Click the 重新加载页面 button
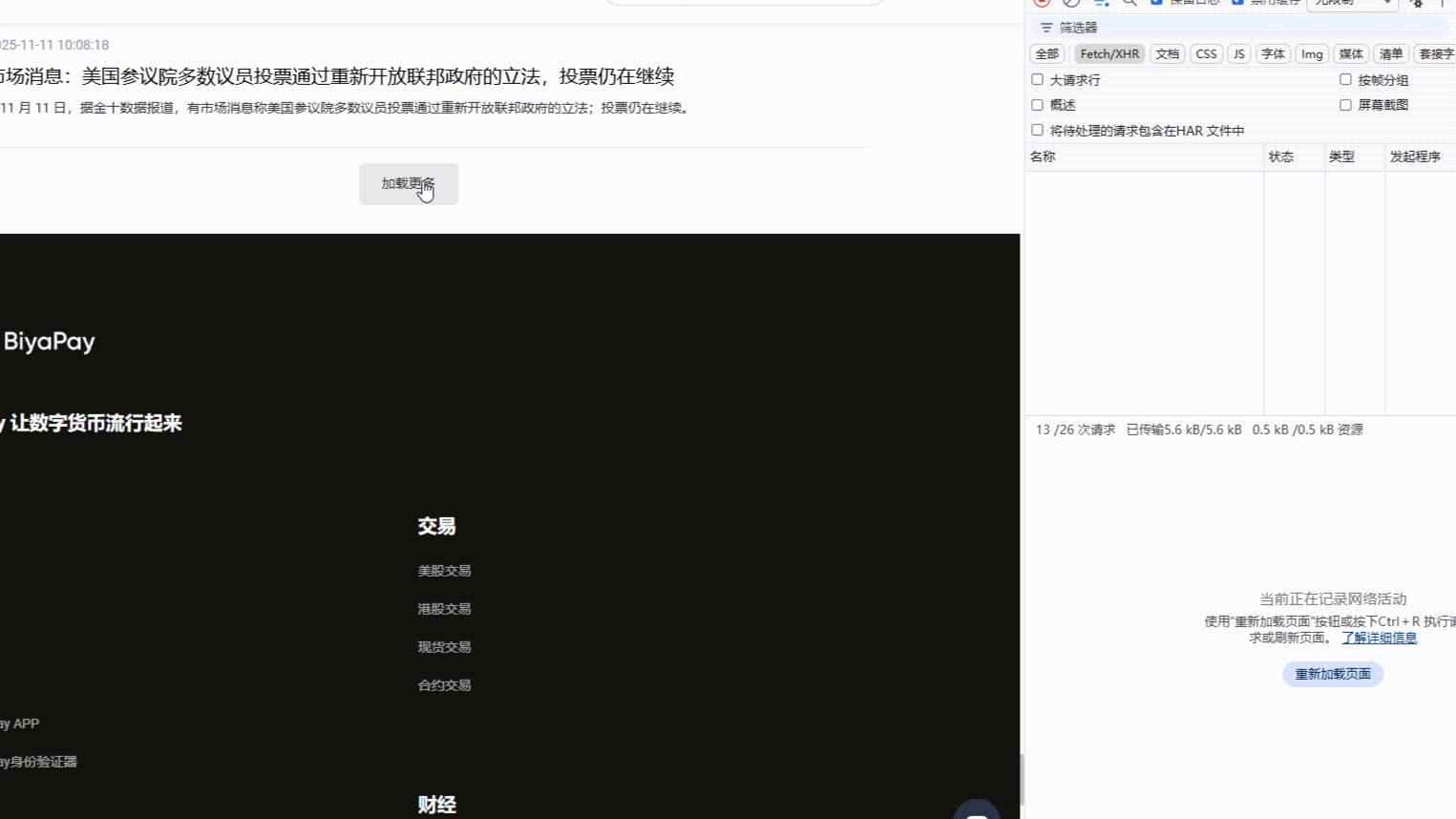 pyautogui.click(x=1333, y=674)
